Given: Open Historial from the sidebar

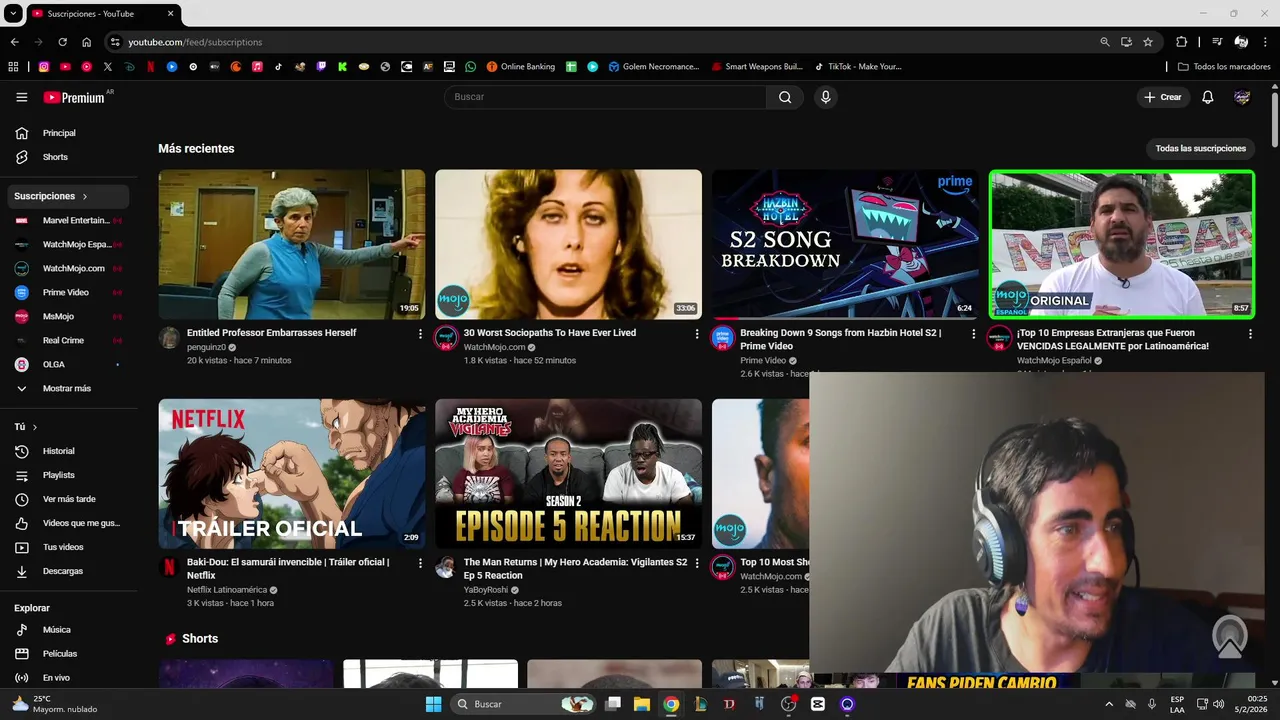Looking at the screenshot, I should [x=69, y=451].
